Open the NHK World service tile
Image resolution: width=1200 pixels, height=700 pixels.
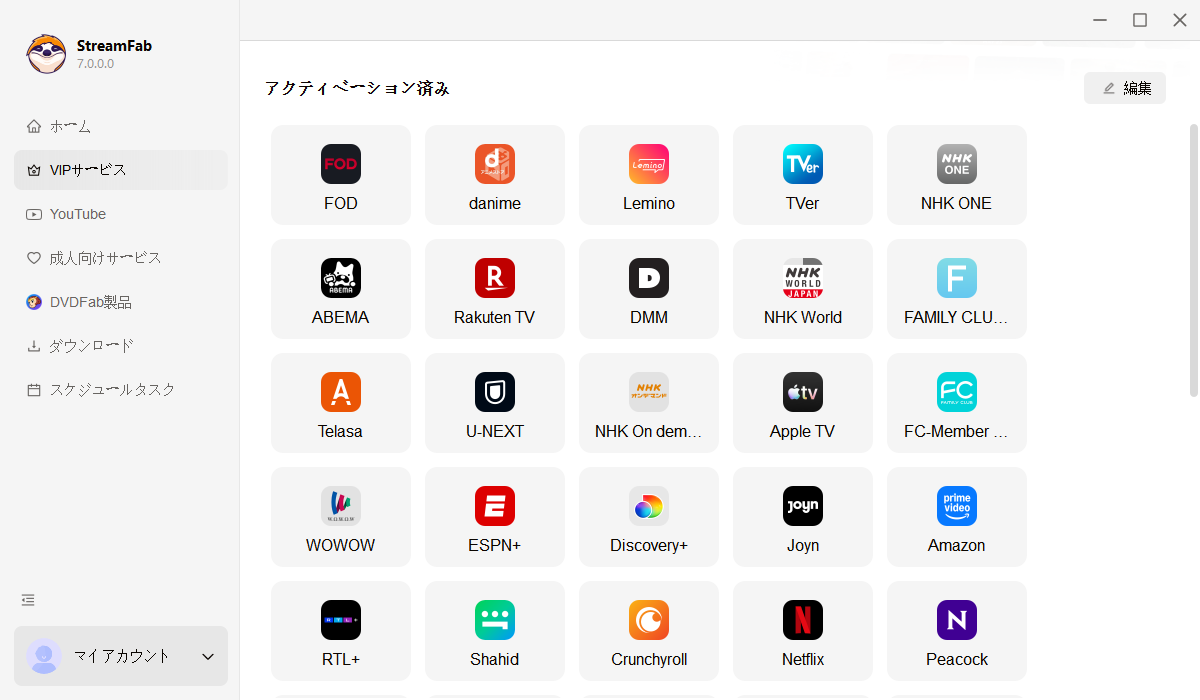(x=802, y=289)
